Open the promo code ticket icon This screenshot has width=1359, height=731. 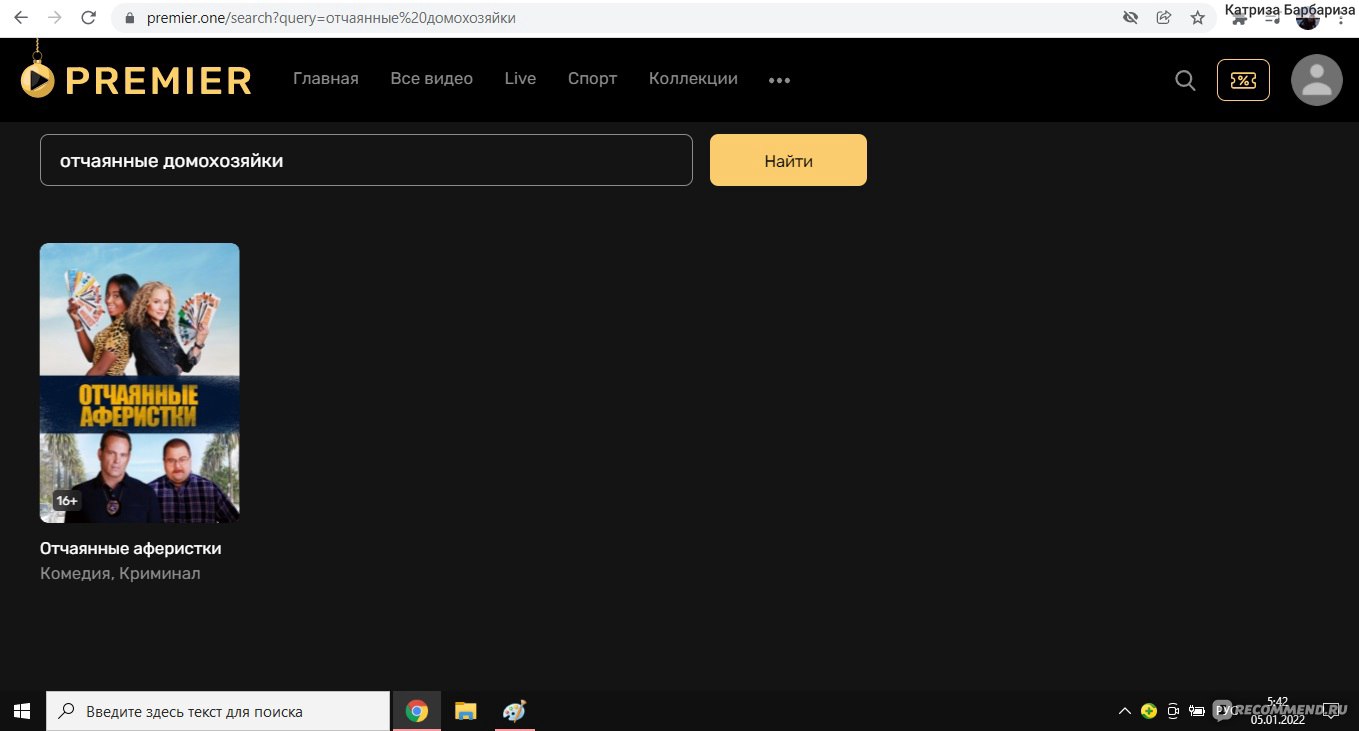click(x=1243, y=80)
